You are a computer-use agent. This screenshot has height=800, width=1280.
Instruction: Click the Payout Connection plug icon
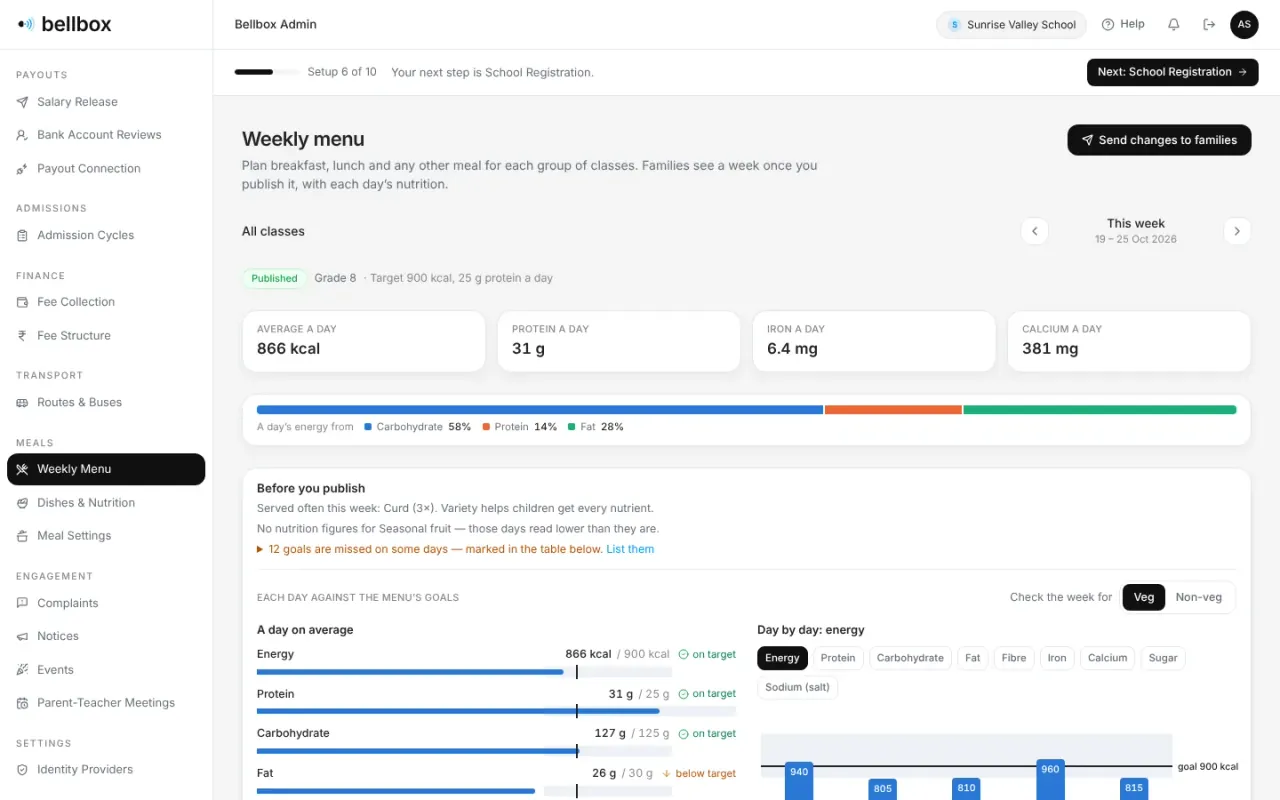(22, 169)
